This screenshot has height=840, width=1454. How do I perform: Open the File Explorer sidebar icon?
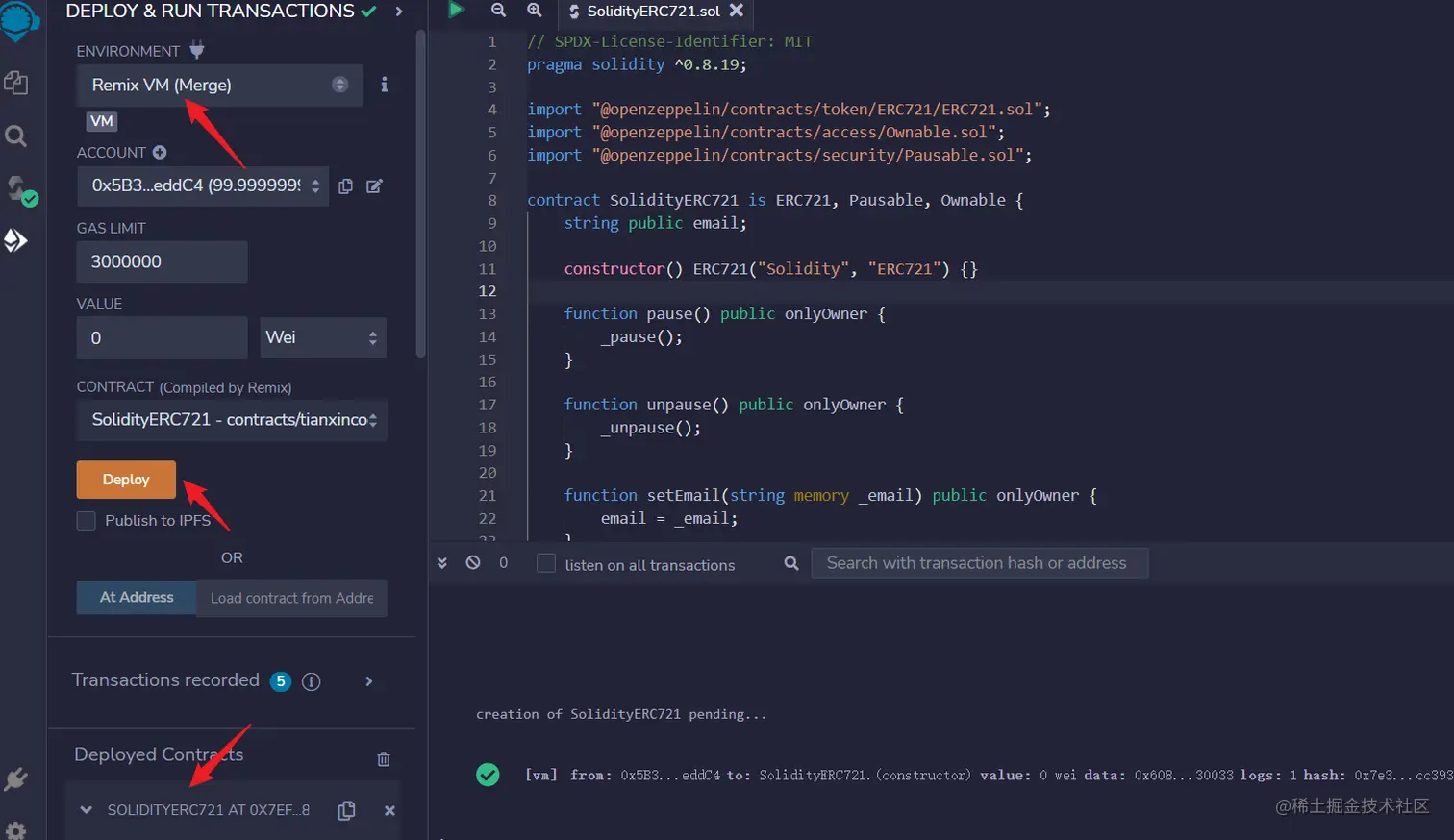15,83
